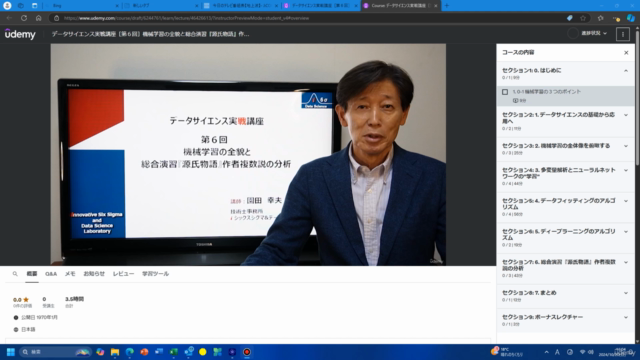Image resolution: width=640 pixels, height=360 pixels.
Task: Switch to the 学習ツール tab
Action: 156,274
